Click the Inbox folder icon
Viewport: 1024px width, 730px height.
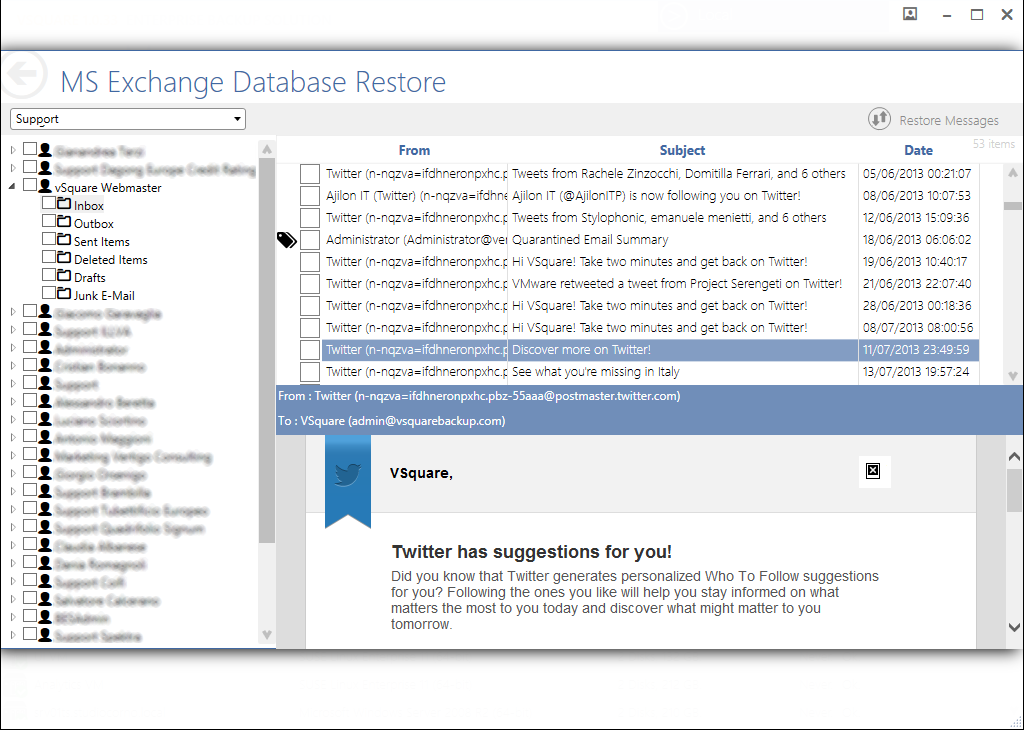[x=64, y=204]
